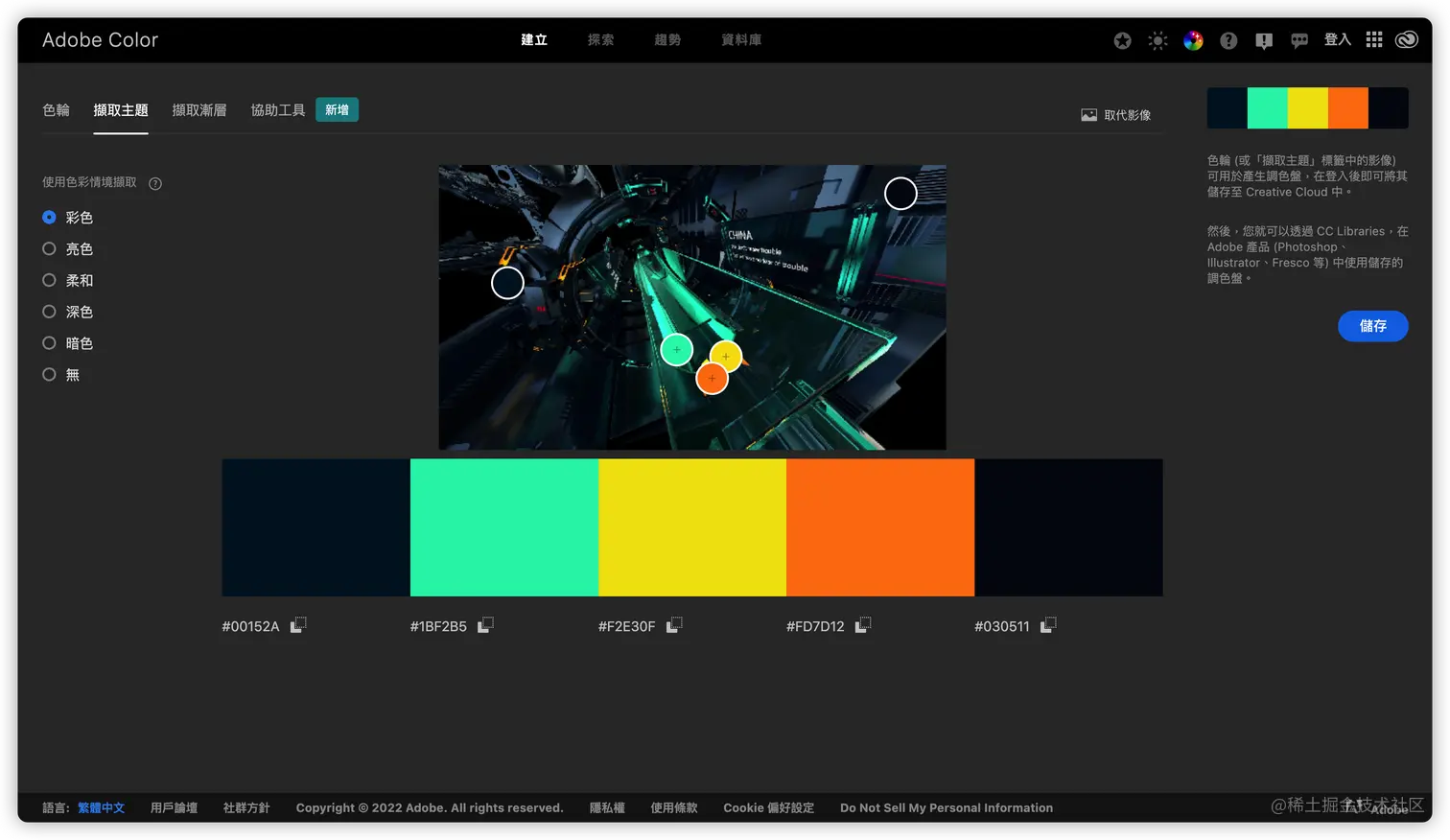Select the mint green #1BF2B5 large swatch
1450x840 pixels.
(x=504, y=527)
